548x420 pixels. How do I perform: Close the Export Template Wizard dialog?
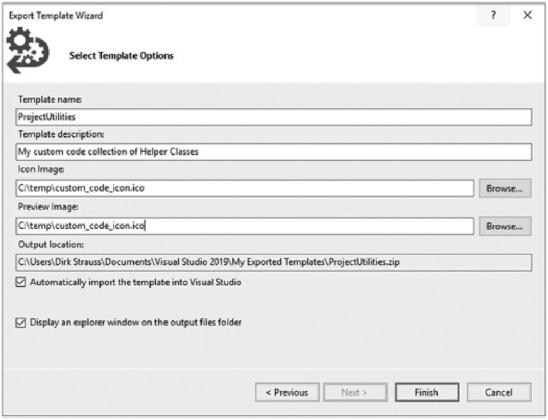pyautogui.click(x=527, y=15)
